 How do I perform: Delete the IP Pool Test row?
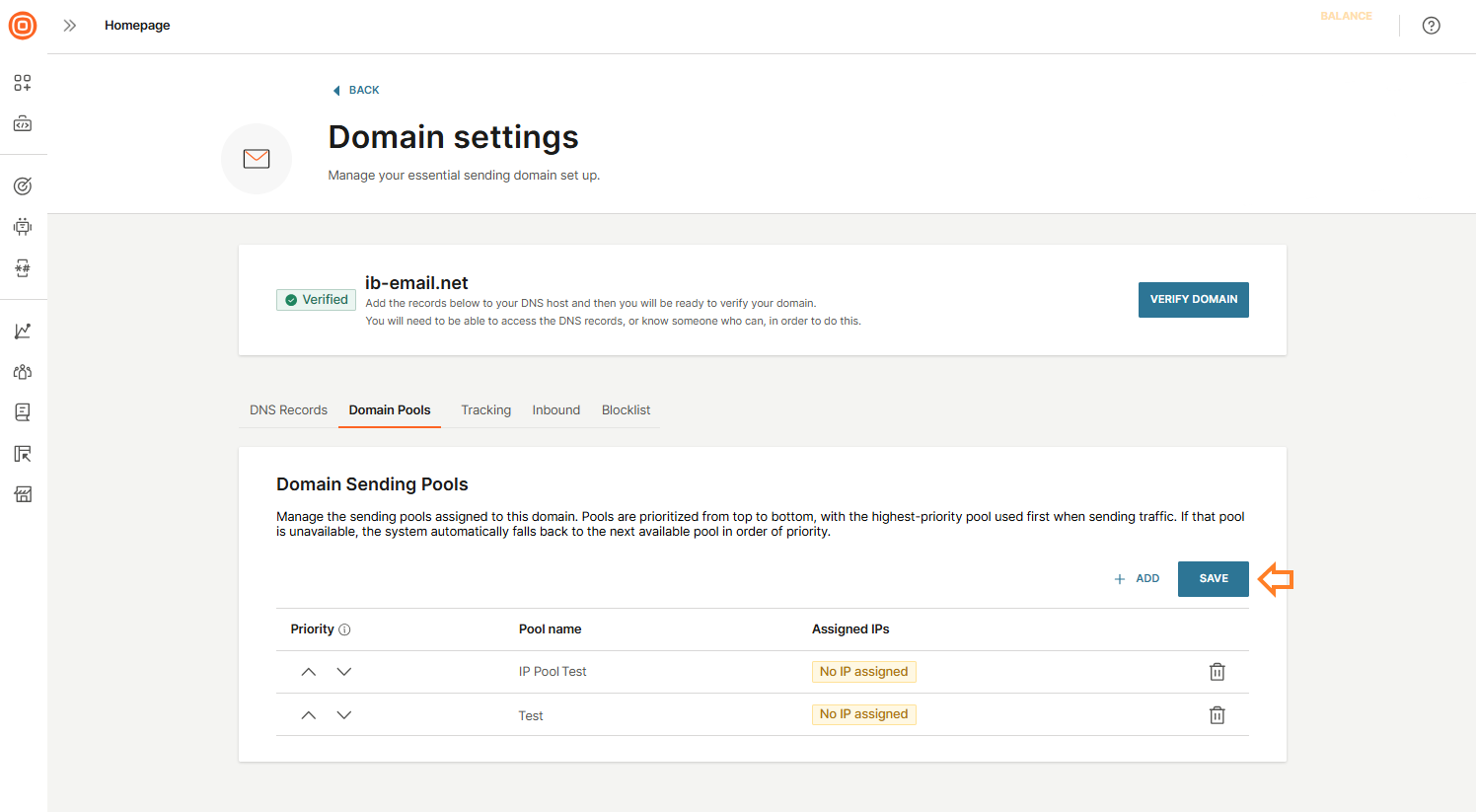pos(1217,672)
